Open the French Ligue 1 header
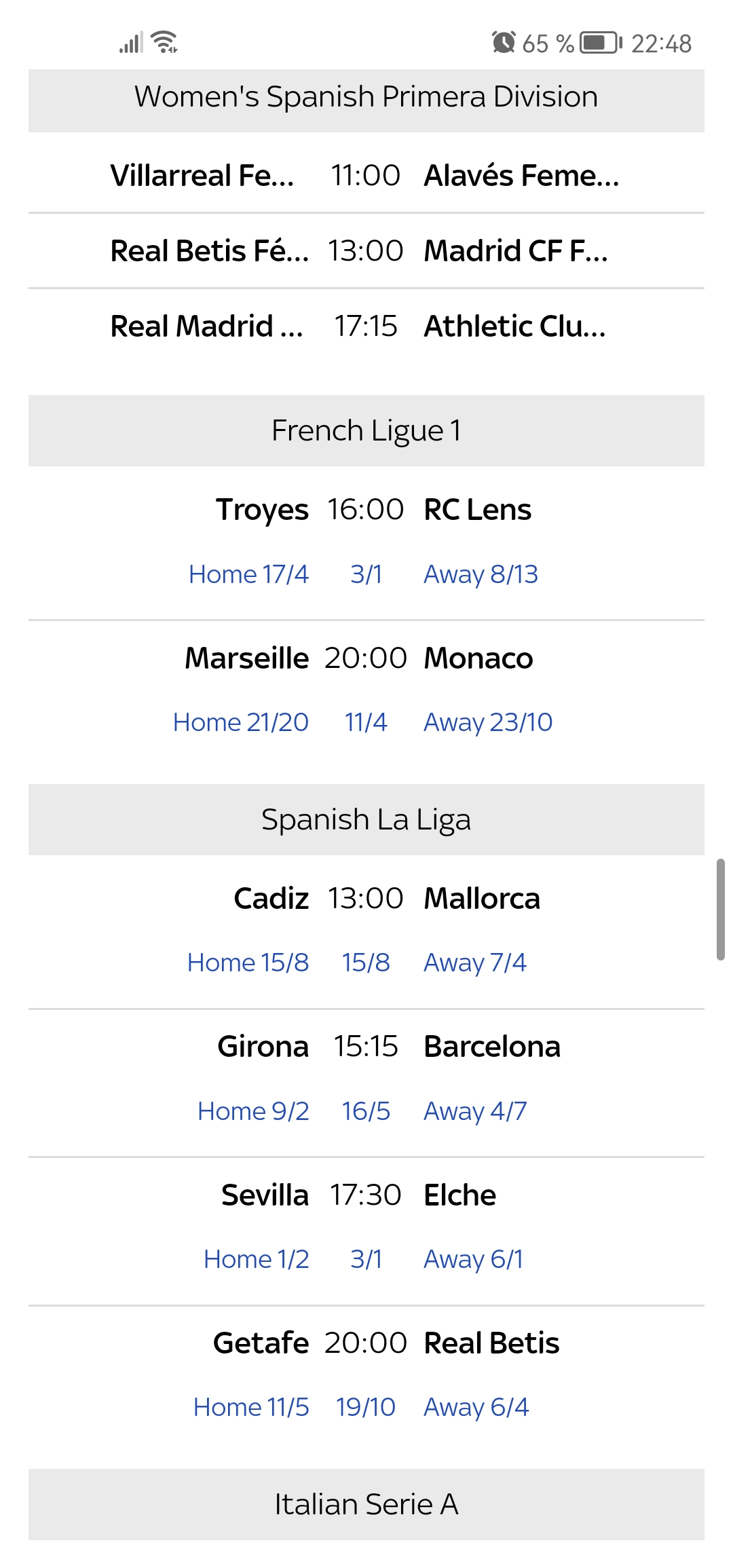This screenshot has height=1568, width=733. [366, 430]
